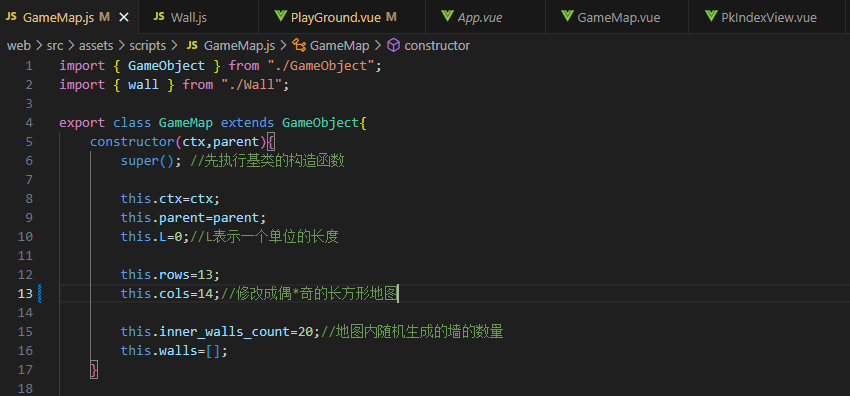Click the constructor breadcrumb symbol
The height and width of the screenshot is (396, 850).
pos(437,46)
